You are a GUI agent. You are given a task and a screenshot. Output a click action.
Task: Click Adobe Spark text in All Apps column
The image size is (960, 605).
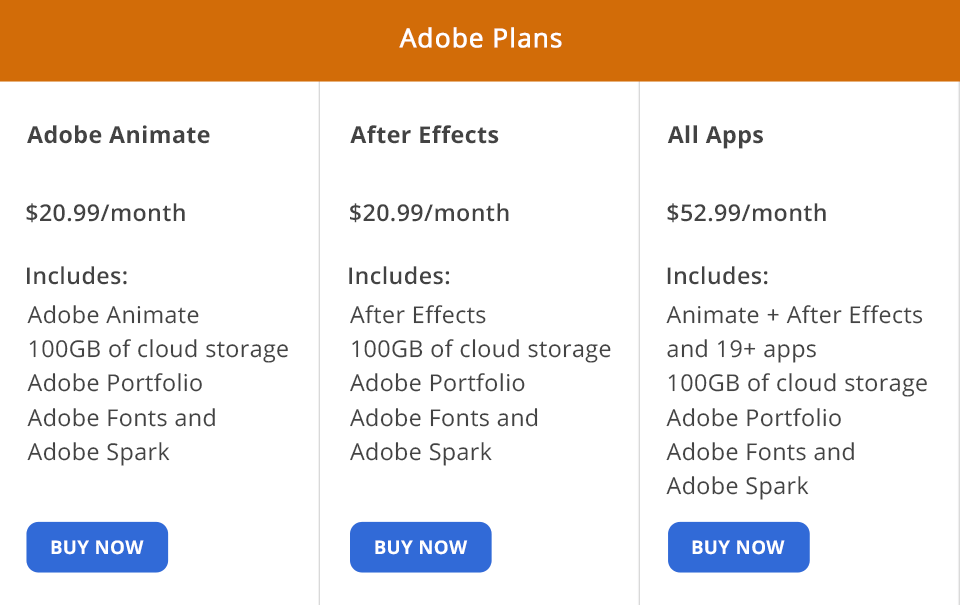737,486
